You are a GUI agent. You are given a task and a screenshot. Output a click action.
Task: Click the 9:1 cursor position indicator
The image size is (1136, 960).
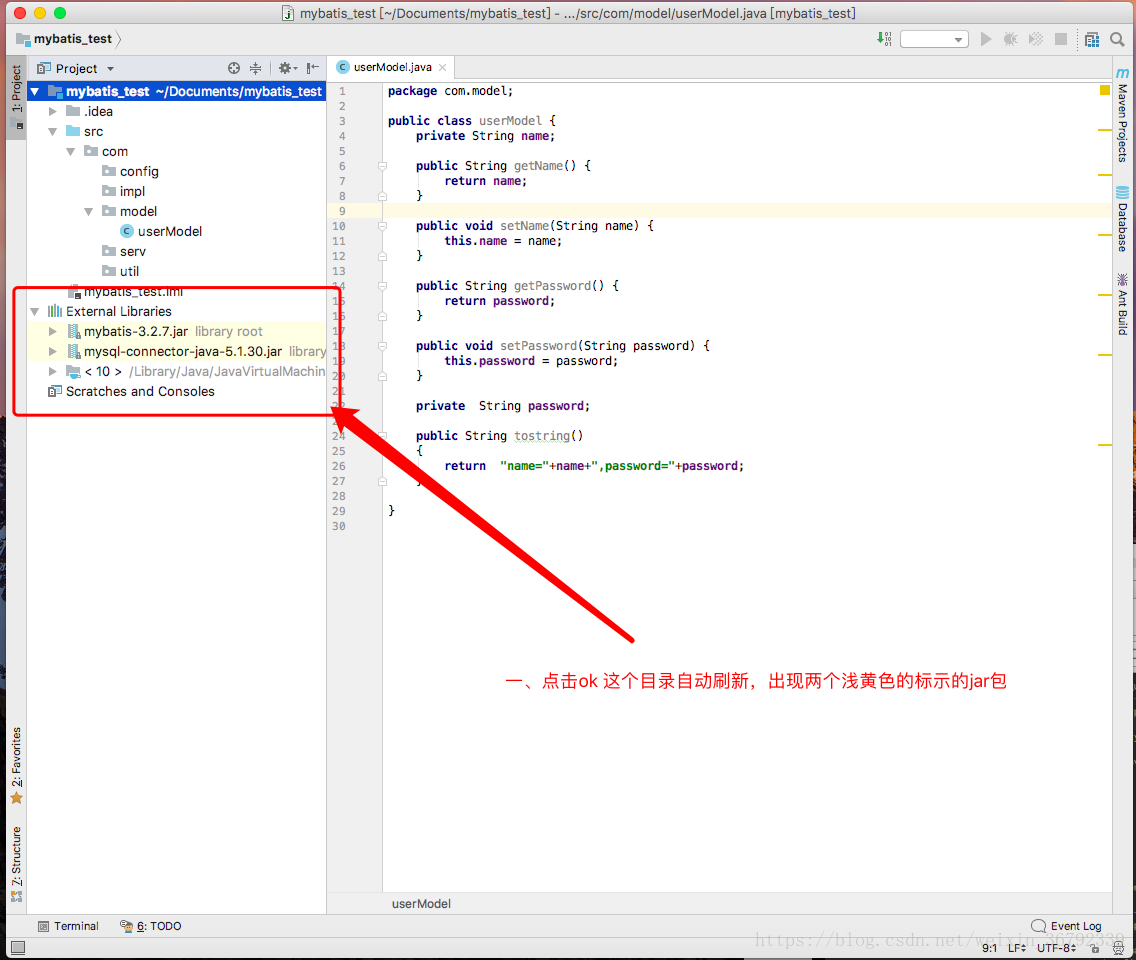(x=989, y=948)
